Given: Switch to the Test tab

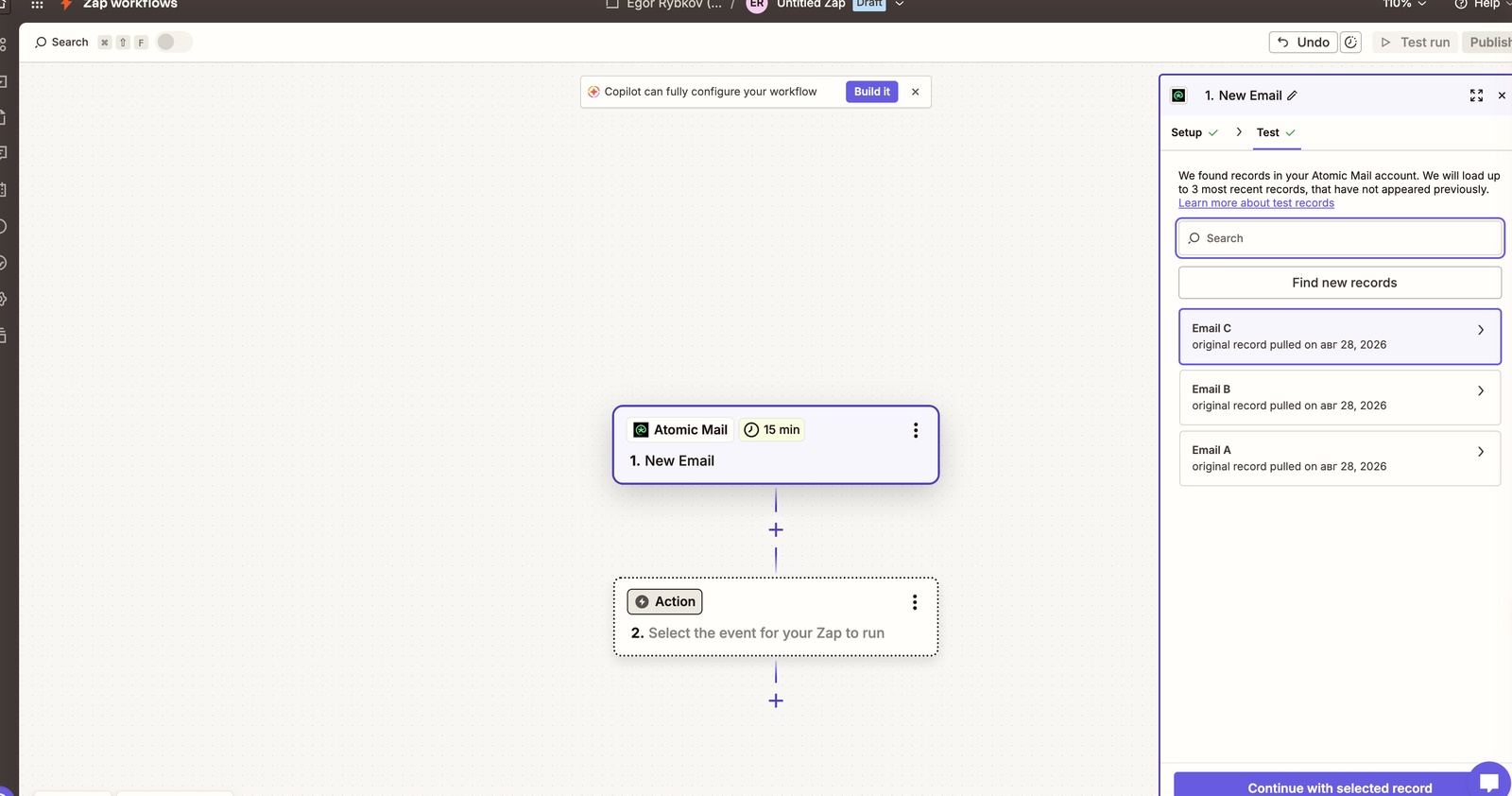Looking at the screenshot, I should tap(1276, 132).
